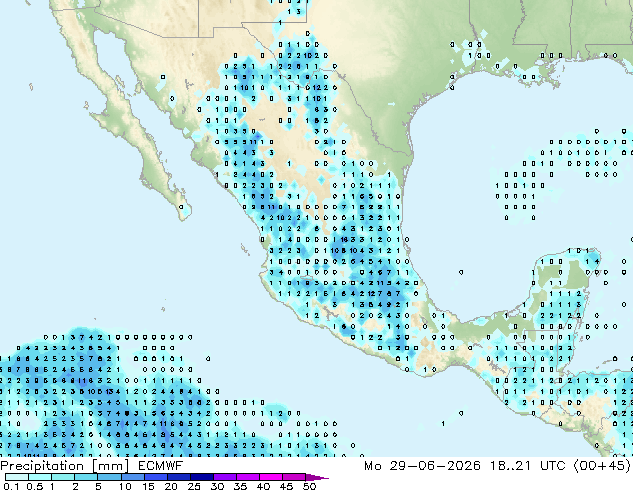Click the '[mm]' unit label
The height and width of the screenshot is (490, 634).
click(110, 466)
